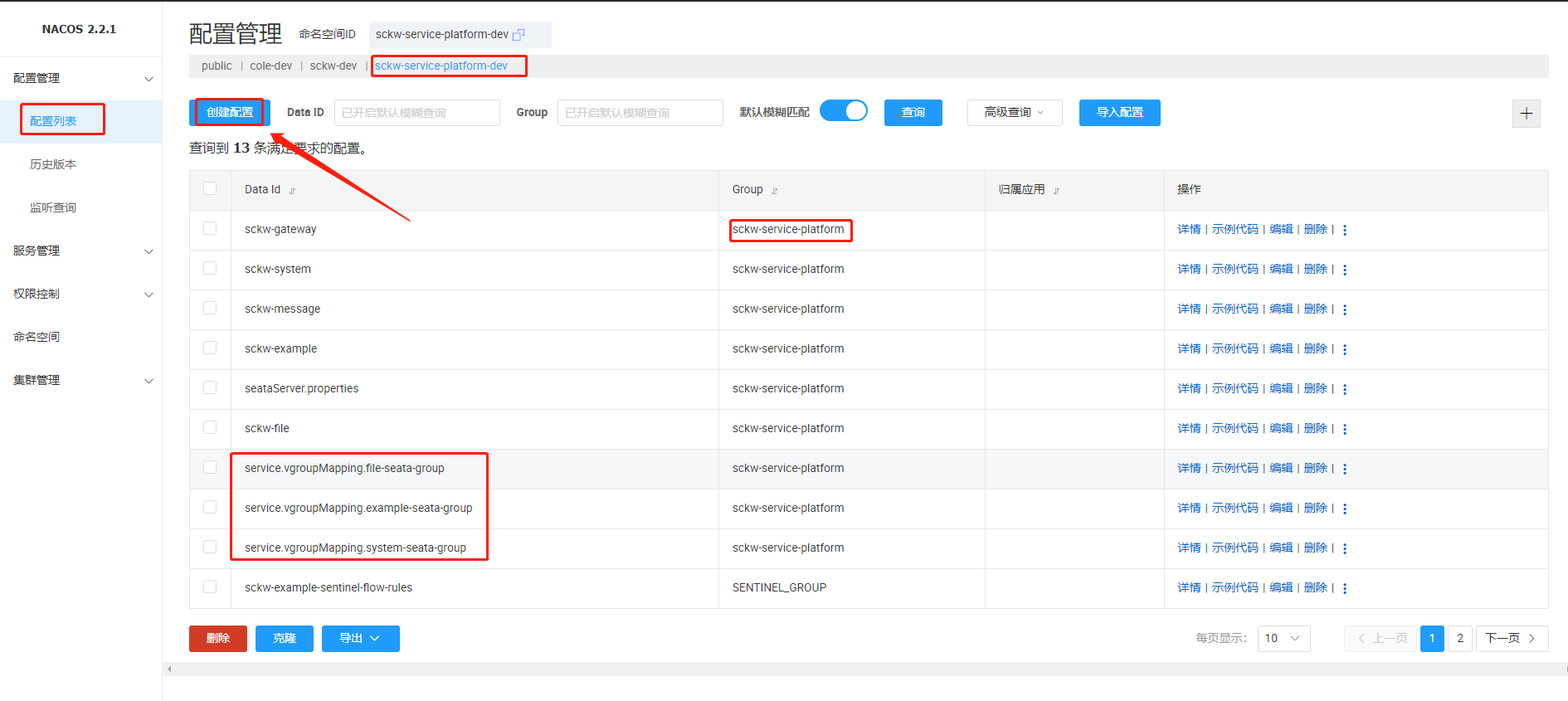1568x701 pixels.
Task: Open the page size dropdown showing 10
Action: pos(1283,638)
